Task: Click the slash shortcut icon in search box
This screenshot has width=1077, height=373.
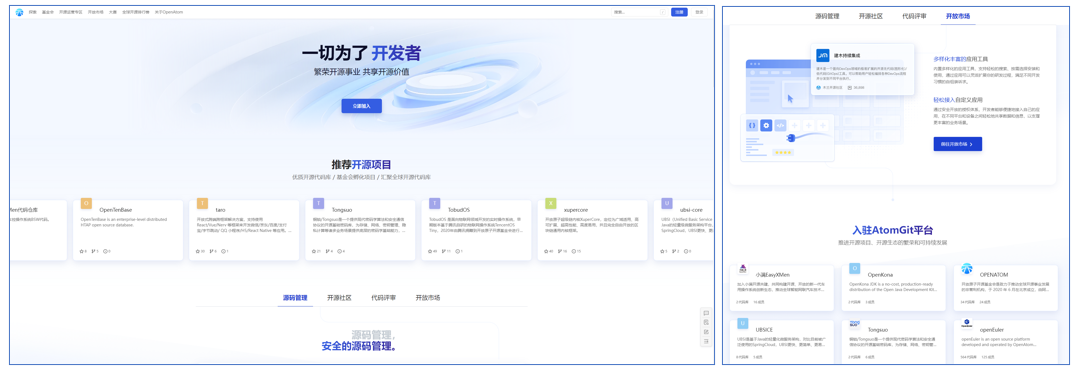Action: tap(663, 12)
